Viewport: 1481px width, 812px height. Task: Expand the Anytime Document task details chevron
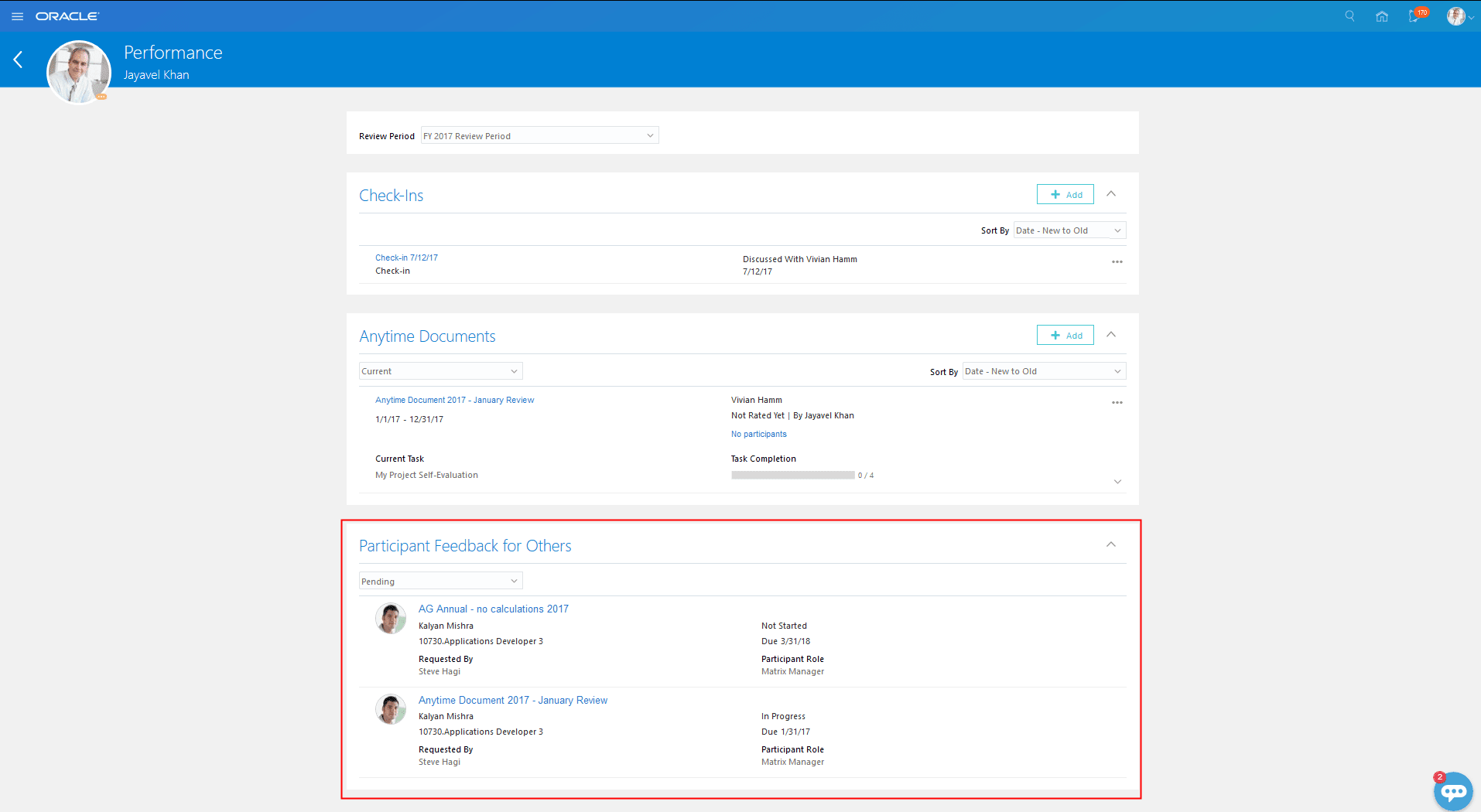pyautogui.click(x=1117, y=481)
